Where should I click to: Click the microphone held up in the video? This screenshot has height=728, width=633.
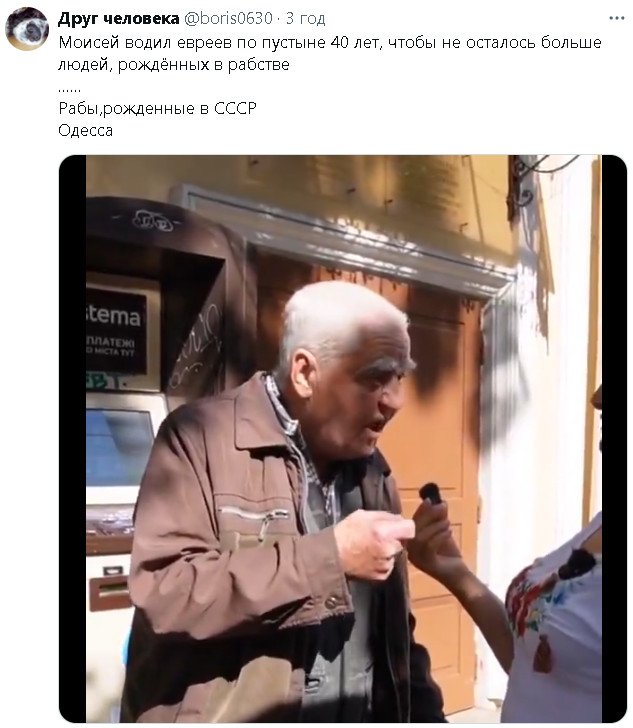coord(430,494)
